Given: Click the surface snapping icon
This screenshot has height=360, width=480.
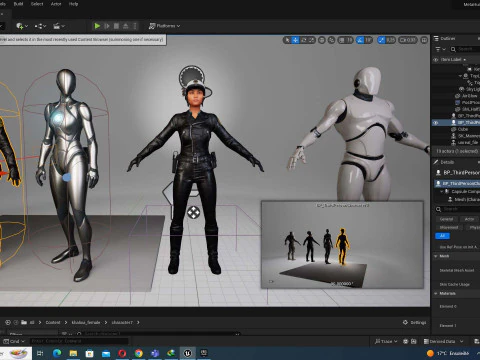Looking at the screenshot, I should tap(332, 40).
